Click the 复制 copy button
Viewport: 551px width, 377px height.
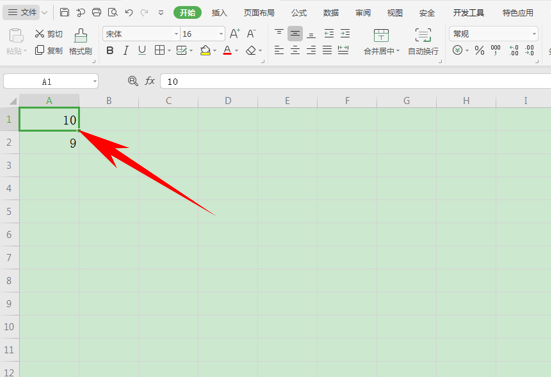tap(49, 51)
